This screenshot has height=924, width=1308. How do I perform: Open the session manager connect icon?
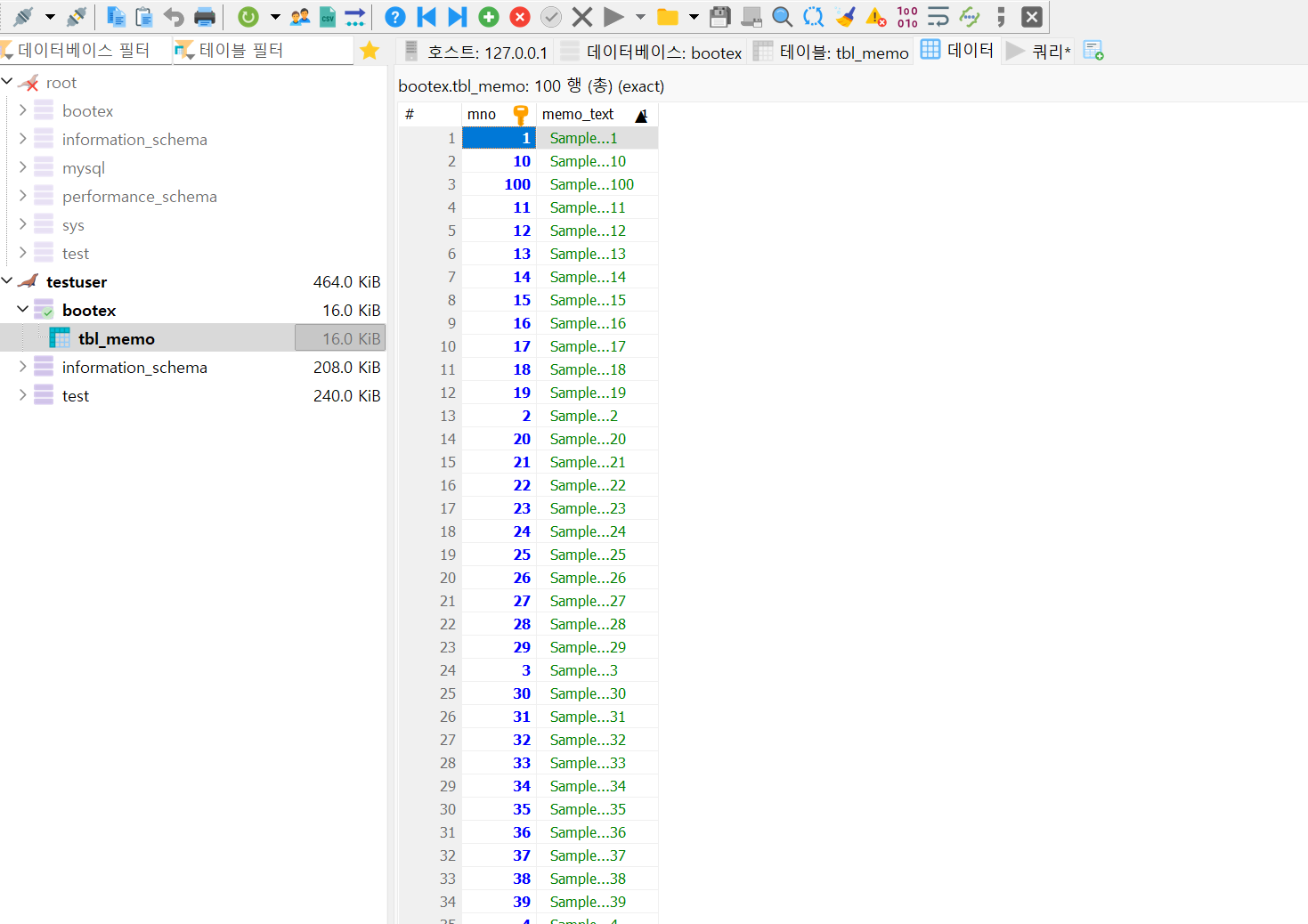(x=23, y=16)
